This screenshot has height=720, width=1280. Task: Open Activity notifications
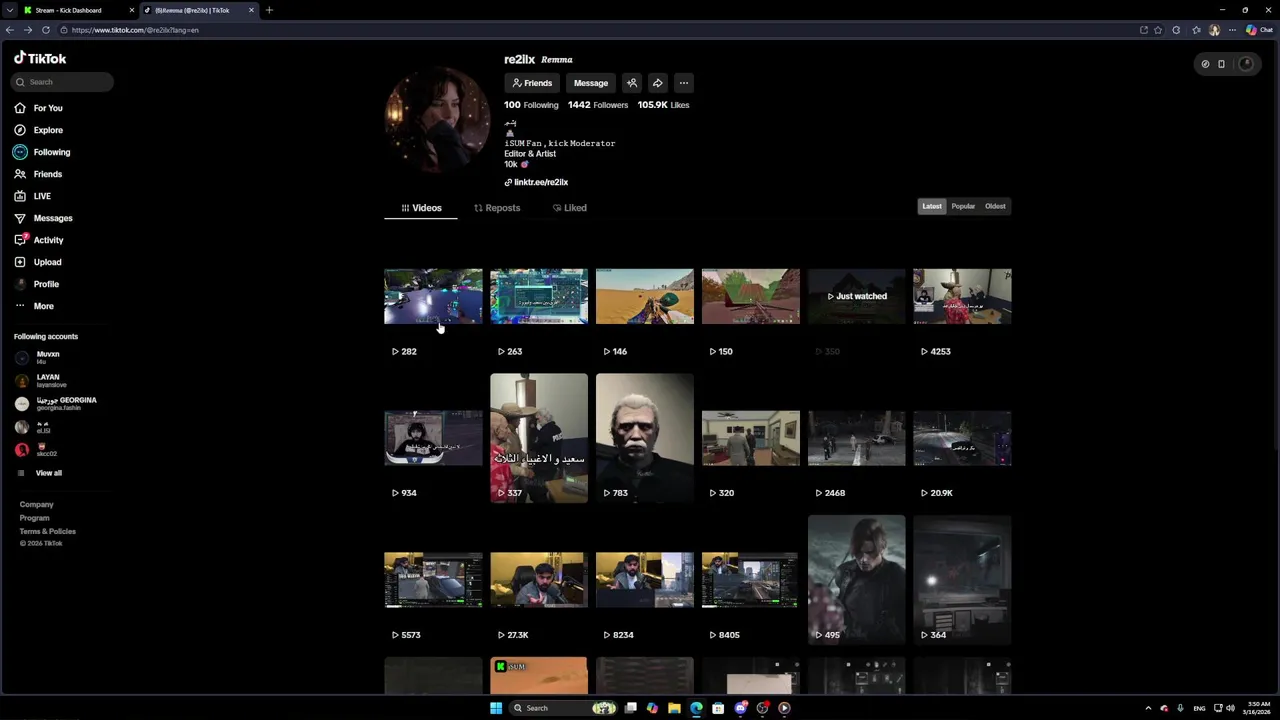[39, 240]
